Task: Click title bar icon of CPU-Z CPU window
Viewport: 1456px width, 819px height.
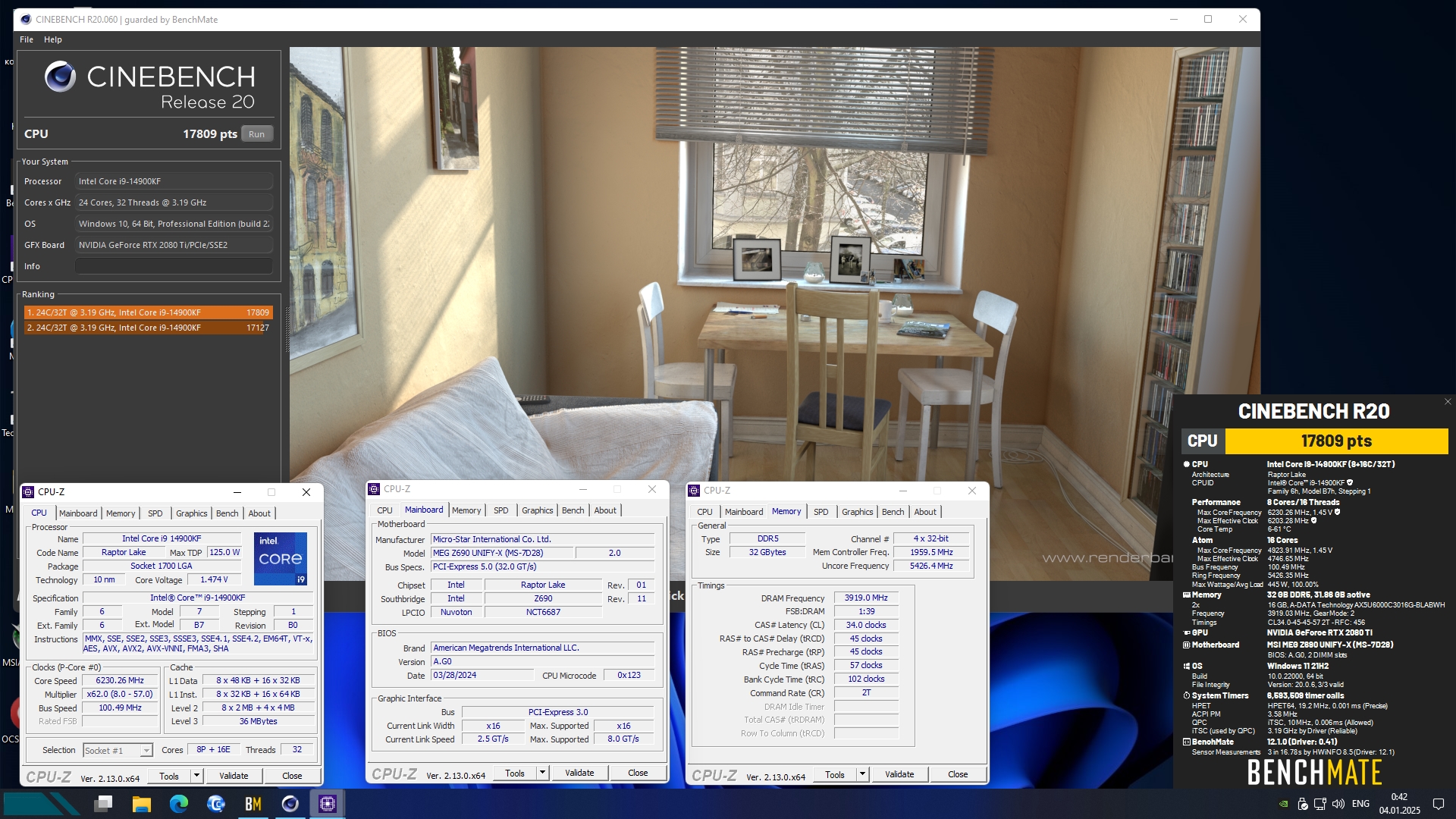Action: tap(28, 492)
